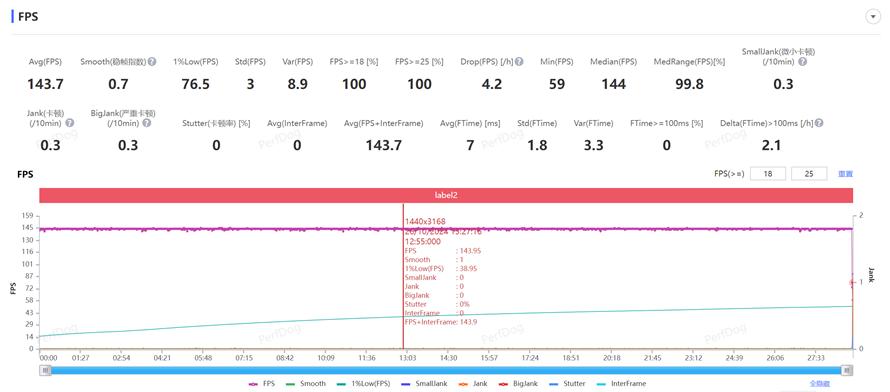Click the hide-all link beside the legend
This screenshot has width=890, height=392.
pyautogui.click(x=819, y=383)
